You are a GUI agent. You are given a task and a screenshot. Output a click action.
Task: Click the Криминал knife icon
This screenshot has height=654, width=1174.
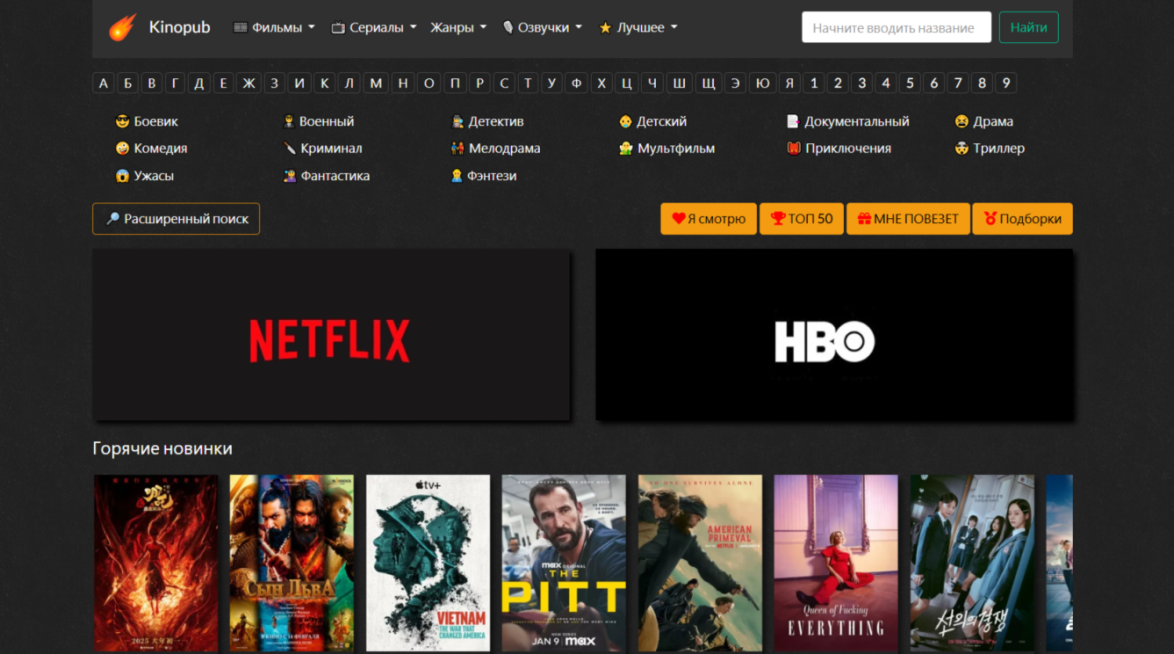[289, 148]
